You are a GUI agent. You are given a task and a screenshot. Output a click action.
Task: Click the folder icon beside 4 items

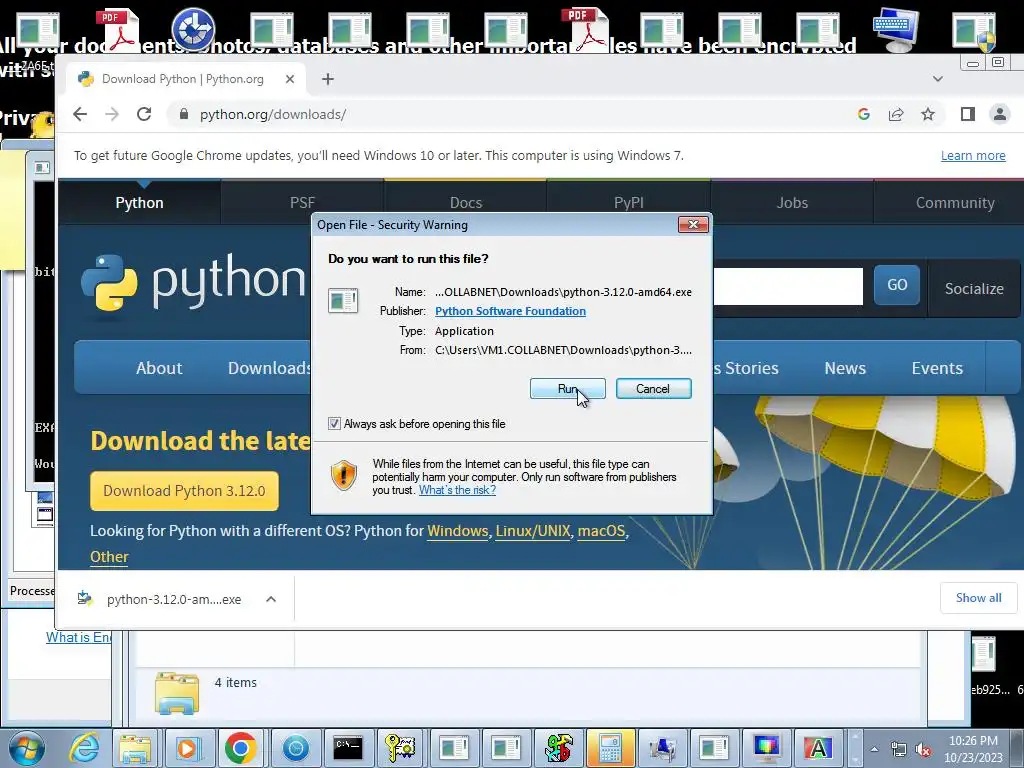click(x=176, y=692)
